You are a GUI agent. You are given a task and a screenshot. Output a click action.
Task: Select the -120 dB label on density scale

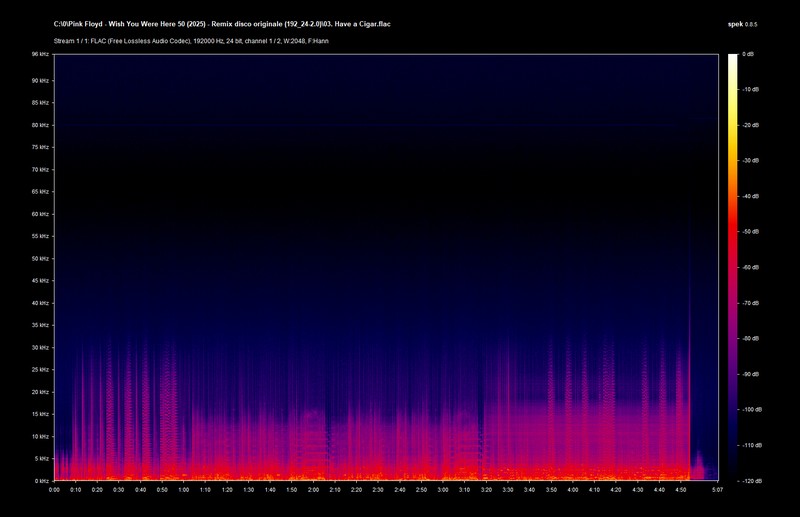tap(752, 481)
